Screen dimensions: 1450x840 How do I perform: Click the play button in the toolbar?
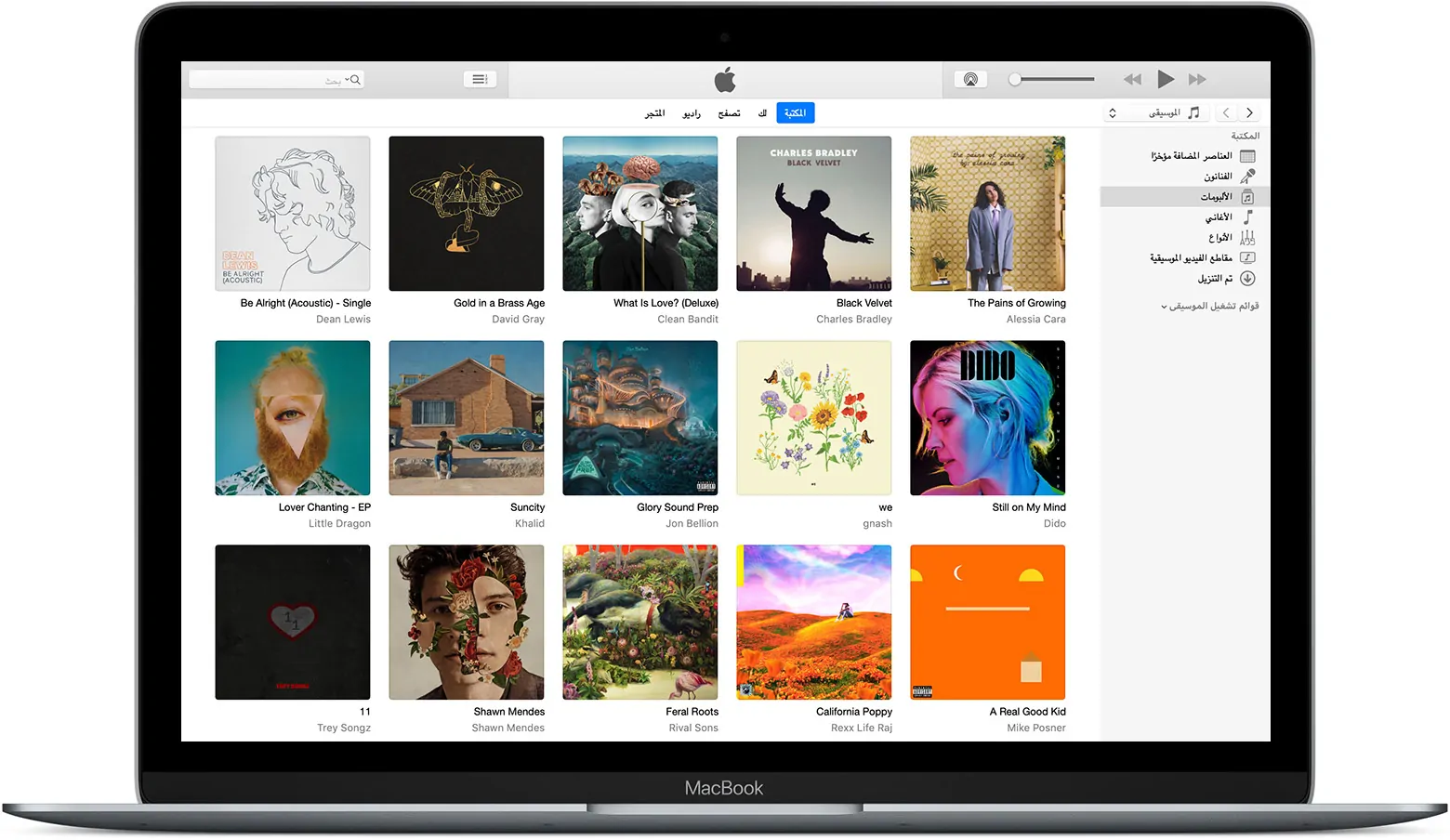coord(1166,79)
